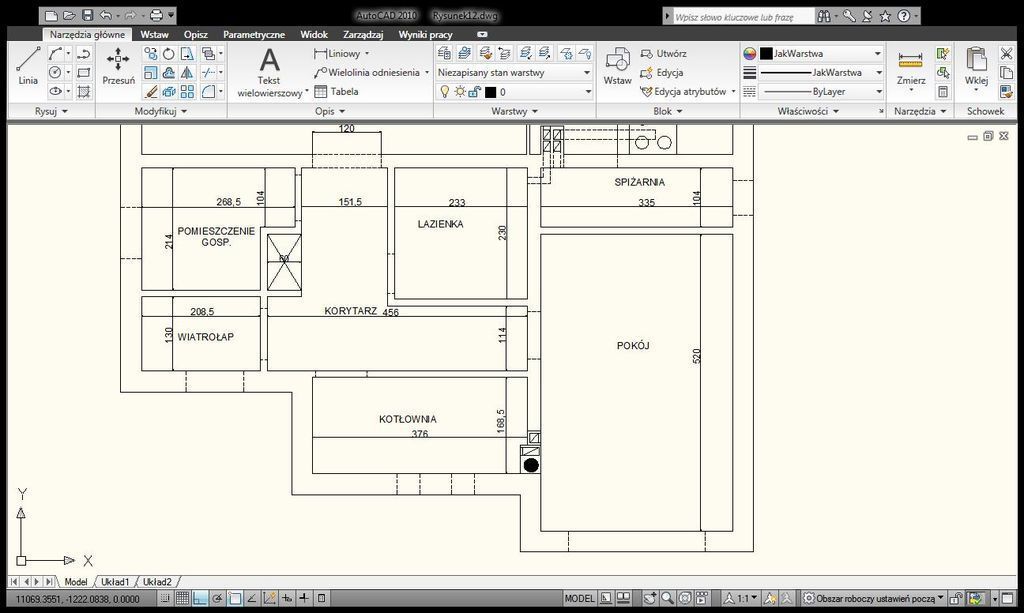Open Niezapisany stan warstwy dropdown
The height and width of the screenshot is (613, 1024).
514,72
